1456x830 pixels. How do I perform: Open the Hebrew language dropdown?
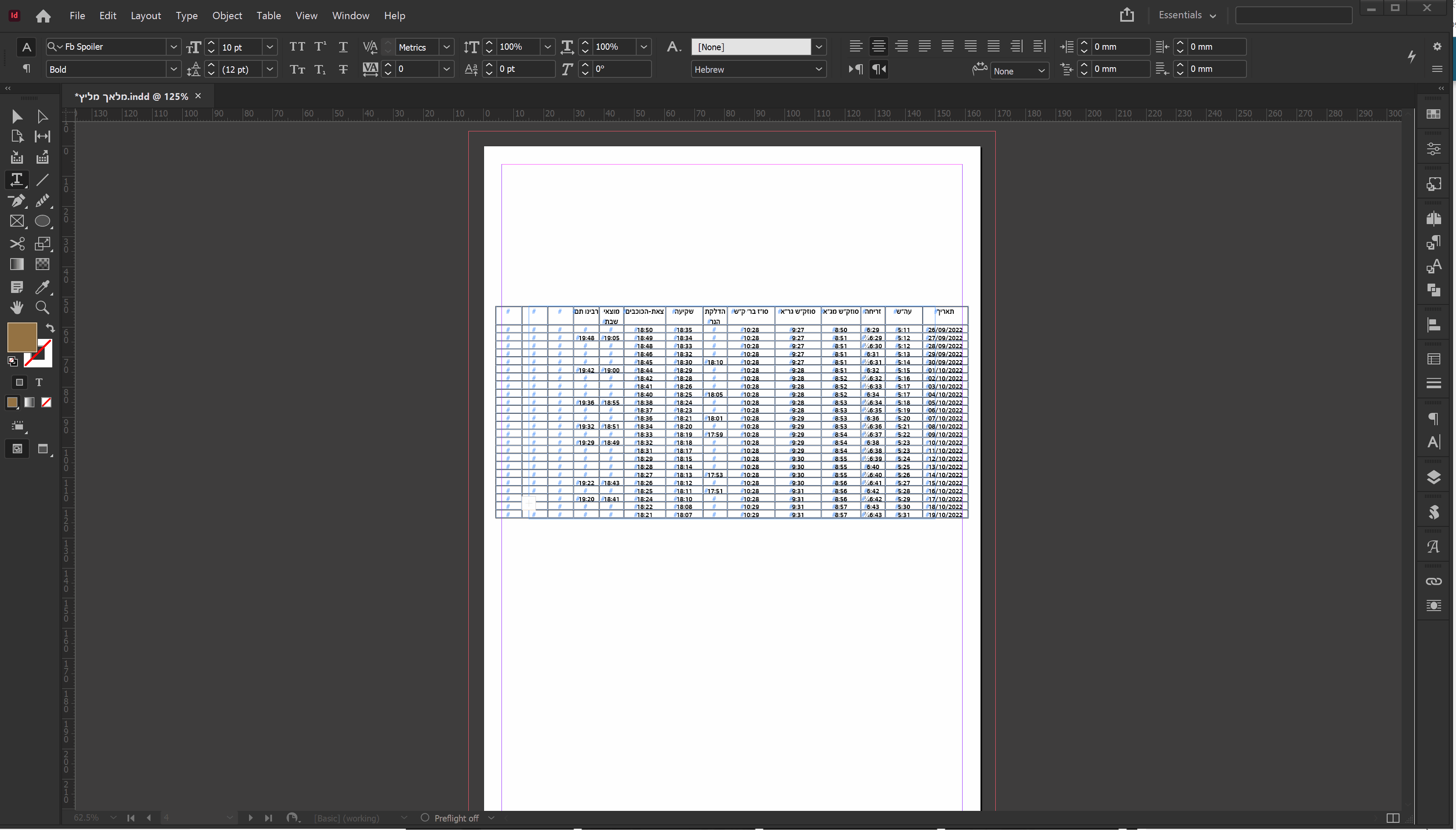(x=819, y=69)
